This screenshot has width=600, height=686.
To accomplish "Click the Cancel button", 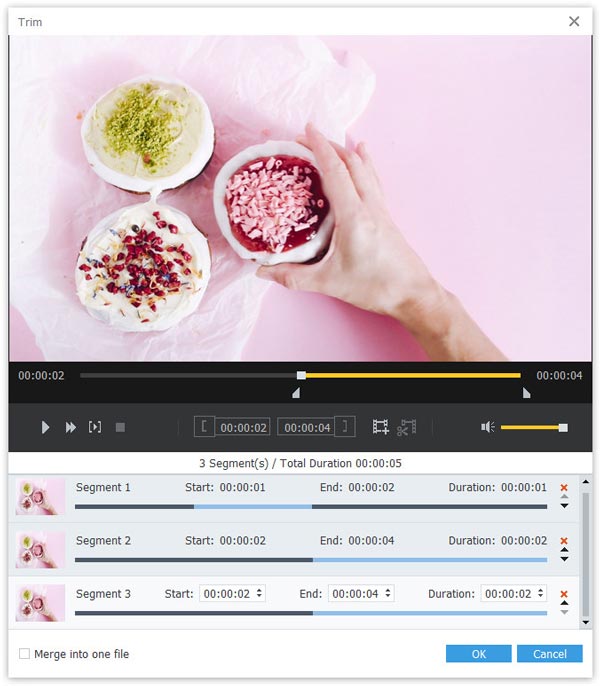I will pos(549,654).
